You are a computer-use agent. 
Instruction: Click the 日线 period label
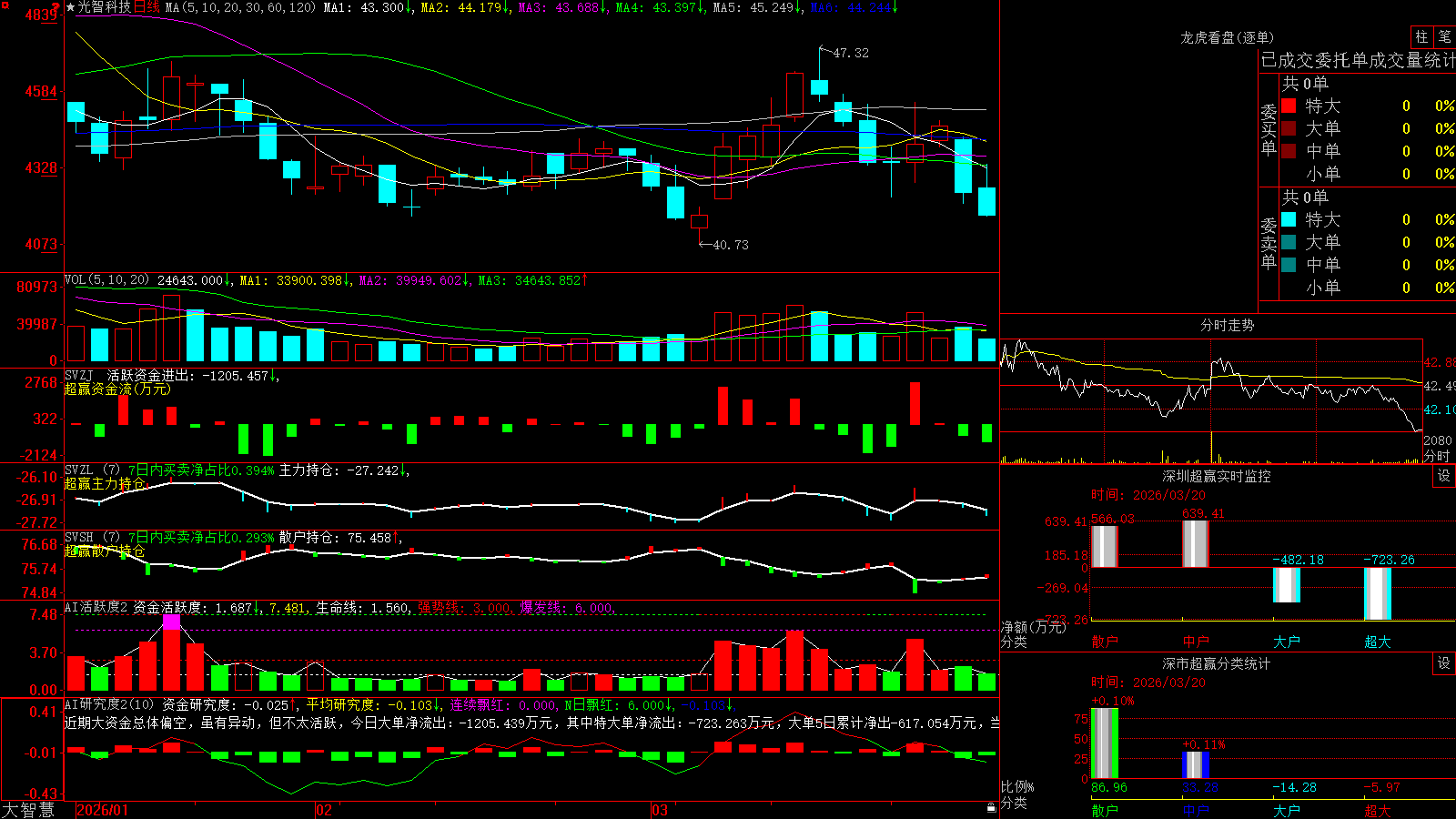point(147,7)
